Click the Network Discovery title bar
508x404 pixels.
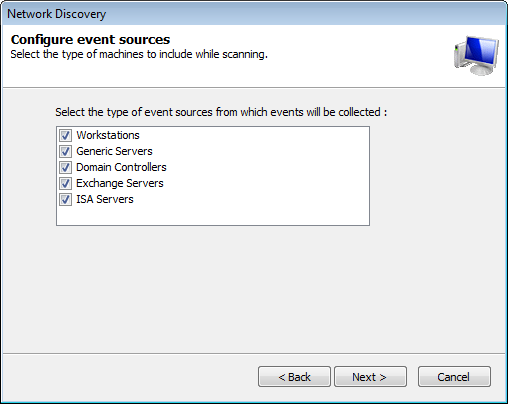pyautogui.click(x=254, y=14)
